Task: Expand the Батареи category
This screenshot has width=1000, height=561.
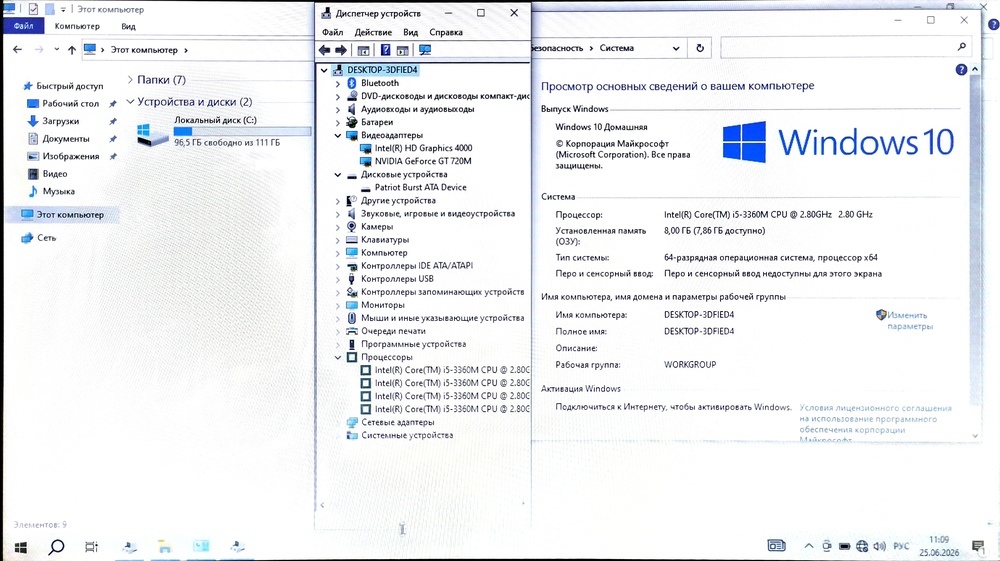Action: [x=337, y=122]
